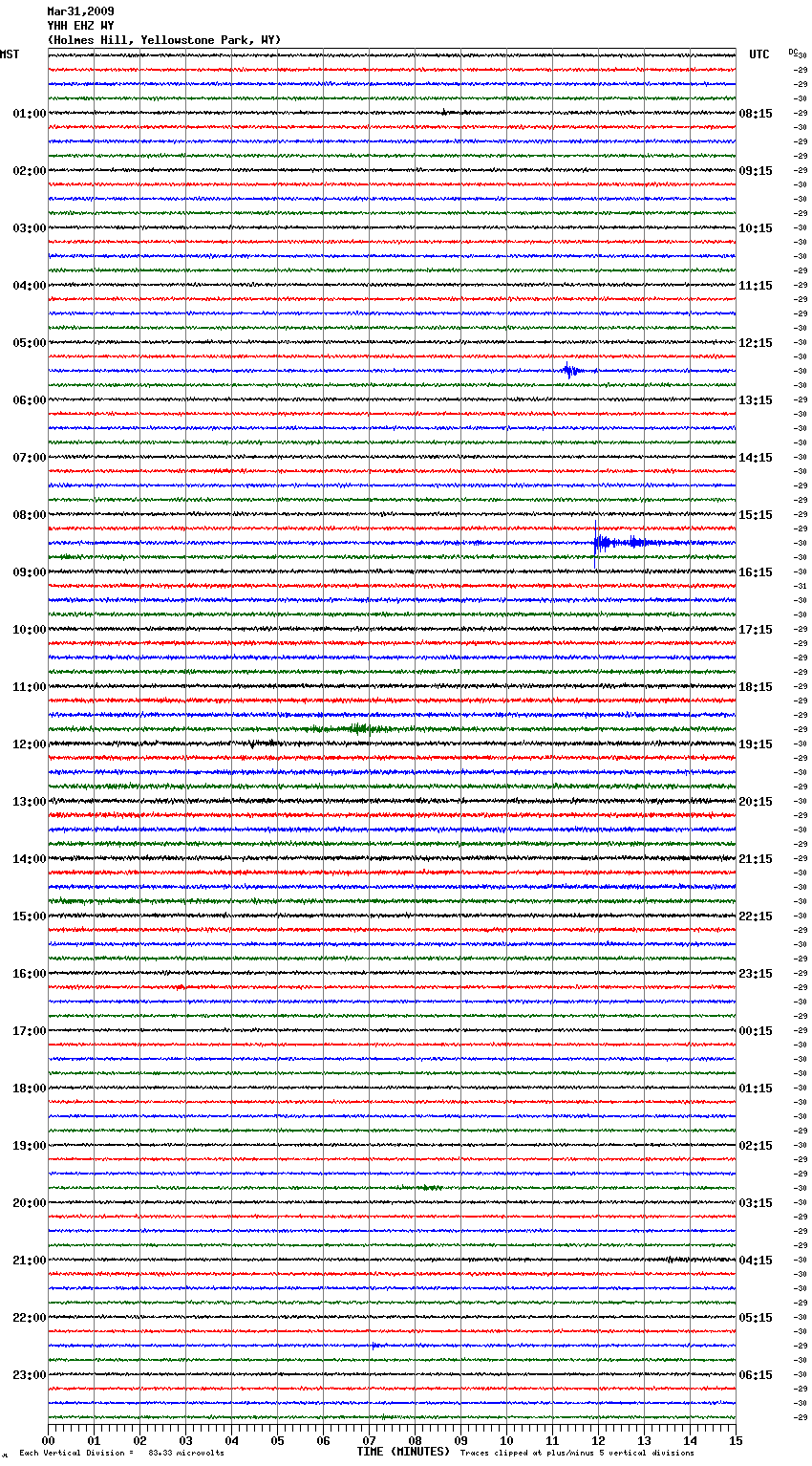Select the station code YHH EHZ WY
This screenshot has height=1466, width=812.
click(80, 26)
